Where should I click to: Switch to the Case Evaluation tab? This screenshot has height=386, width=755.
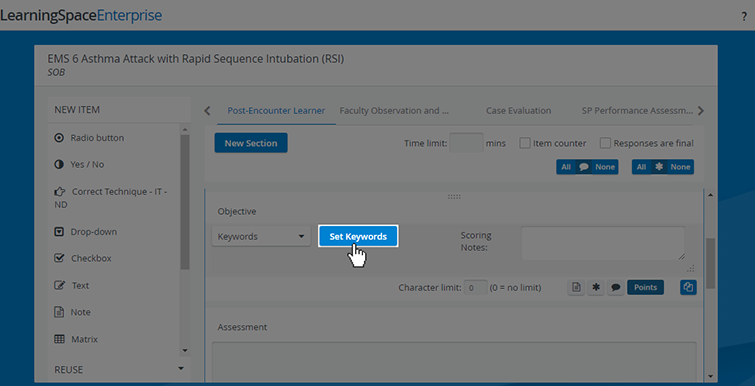518,111
